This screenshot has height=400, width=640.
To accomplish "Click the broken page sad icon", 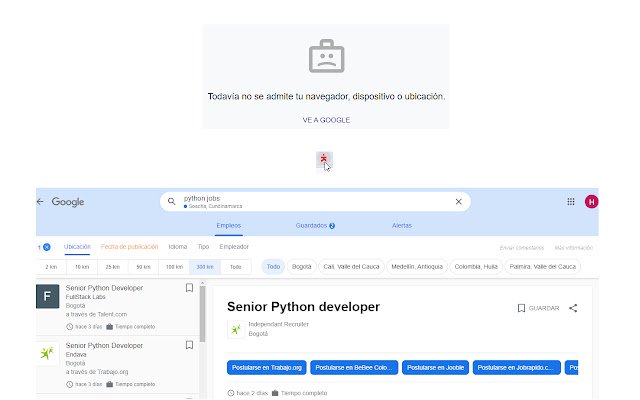I will [327, 56].
